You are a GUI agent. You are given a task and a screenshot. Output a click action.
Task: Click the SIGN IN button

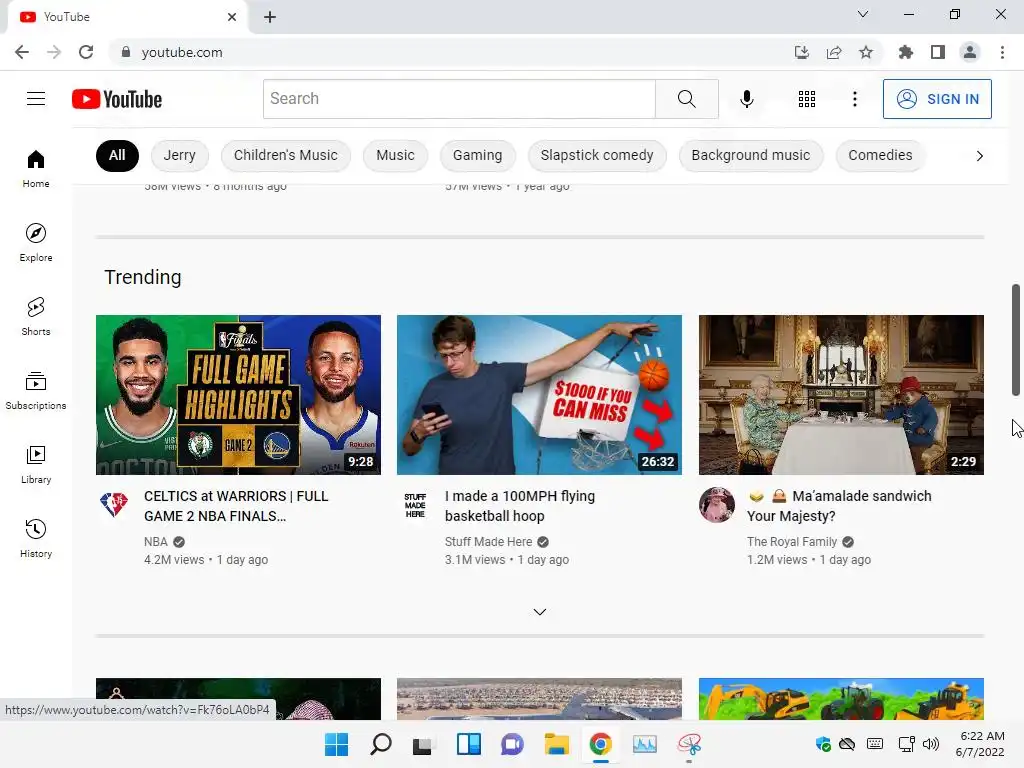click(x=937, y=99)
